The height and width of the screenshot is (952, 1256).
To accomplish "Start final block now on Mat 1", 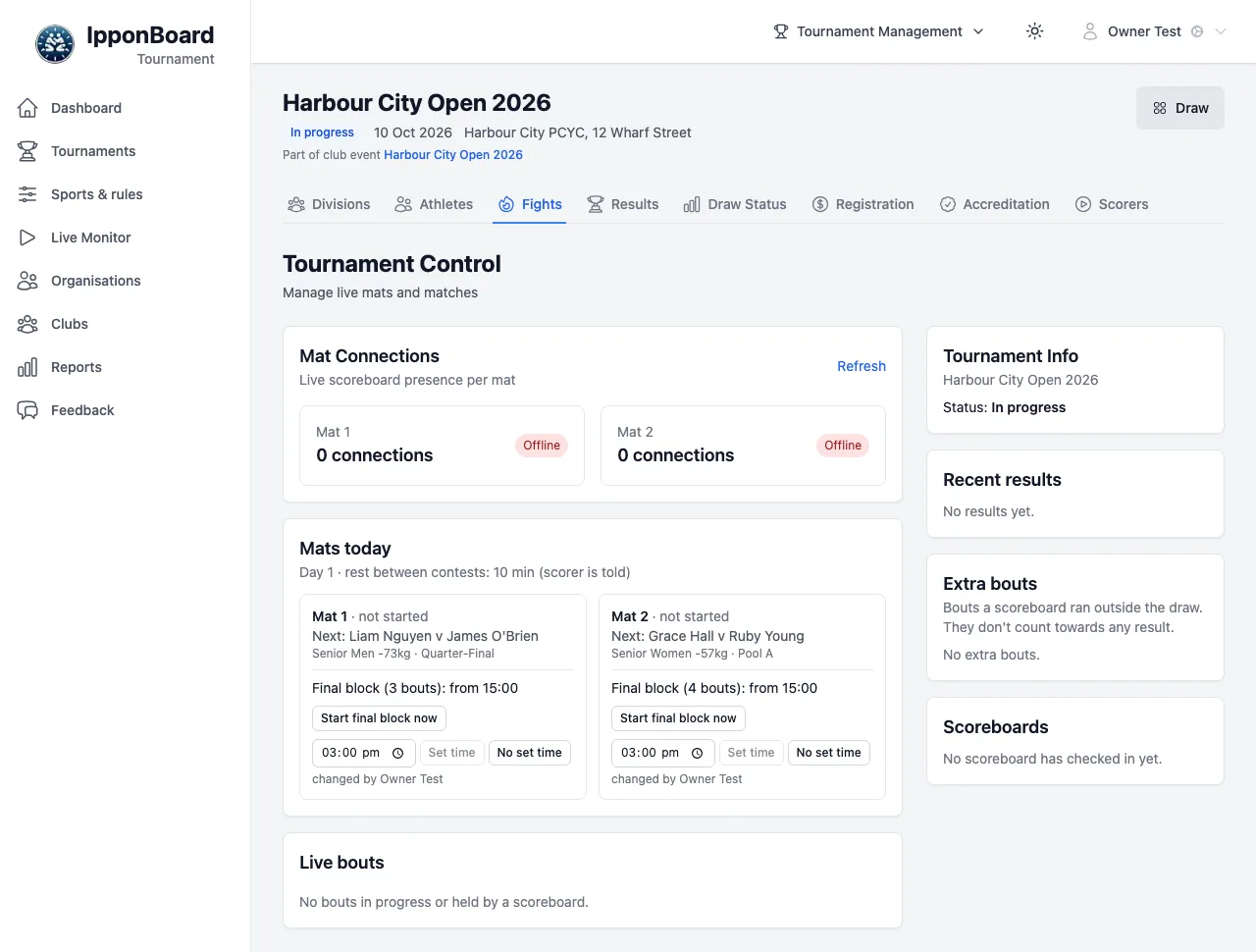I will click(x=379, y=718).
